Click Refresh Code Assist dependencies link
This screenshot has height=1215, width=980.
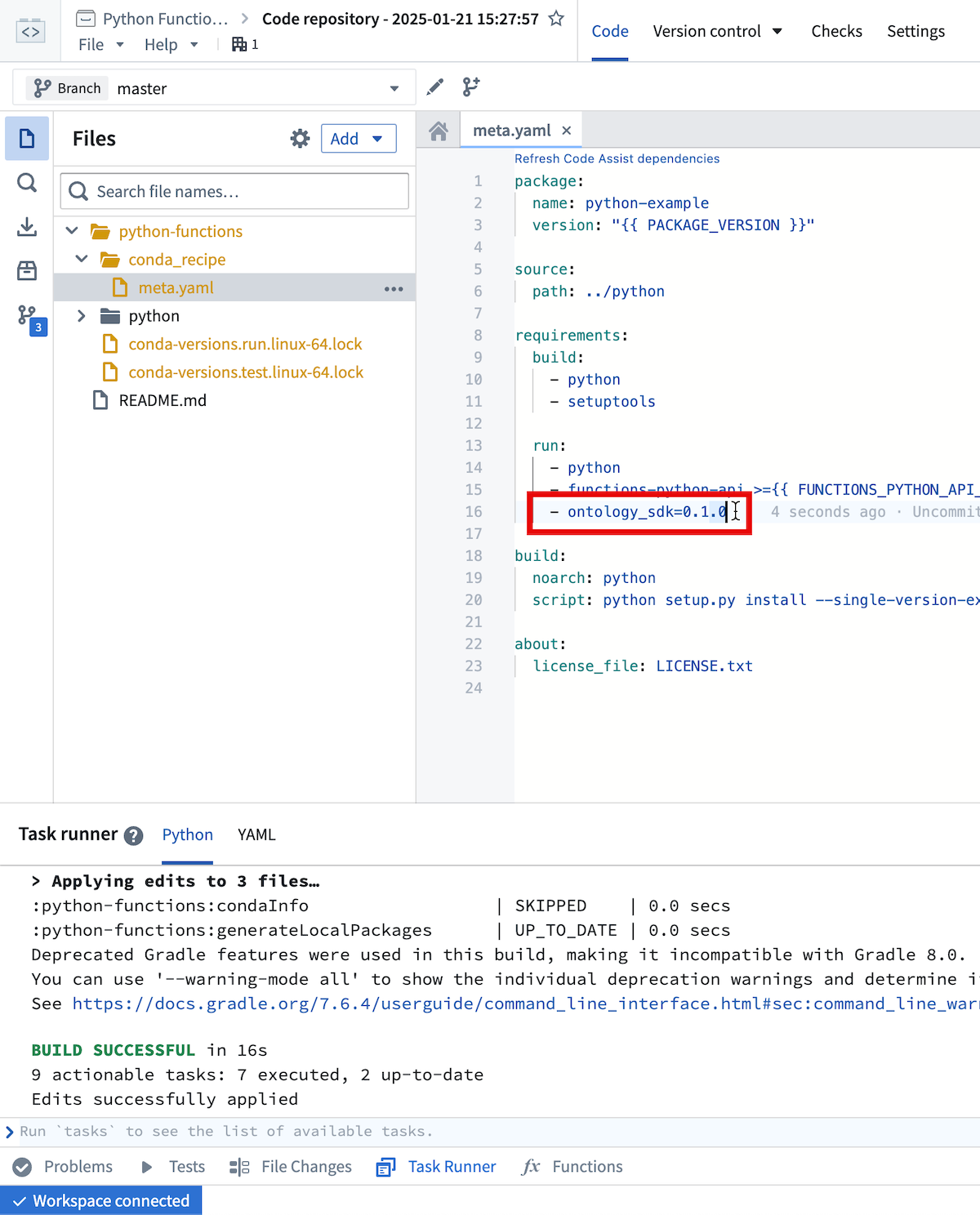pyautogui.click(x=617, y=158)
